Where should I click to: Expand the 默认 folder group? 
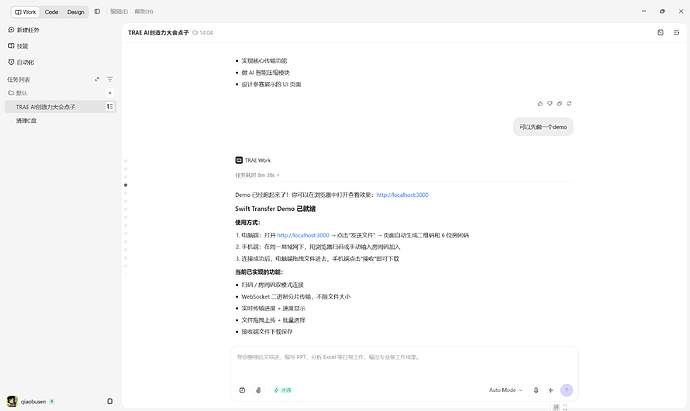click(18, 93)
